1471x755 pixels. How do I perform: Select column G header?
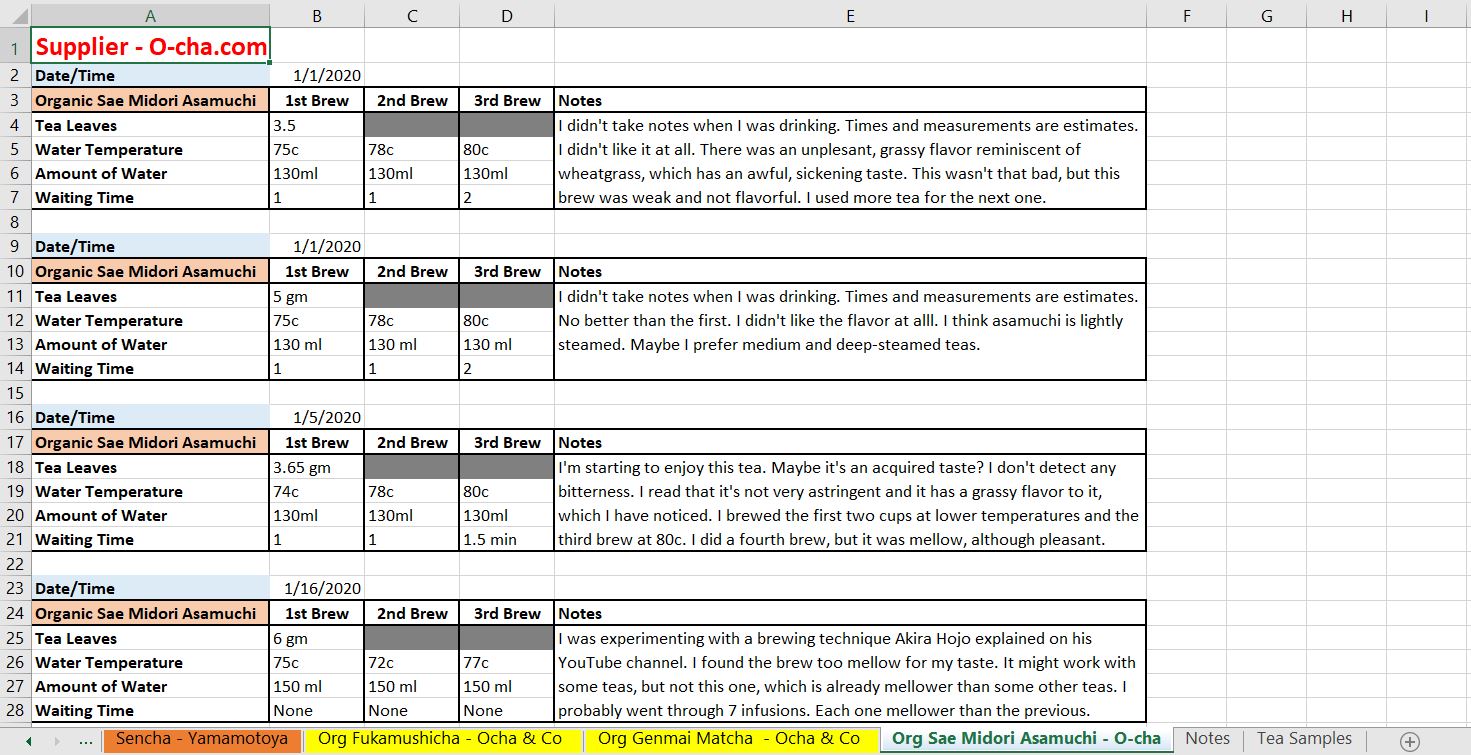1267,15
